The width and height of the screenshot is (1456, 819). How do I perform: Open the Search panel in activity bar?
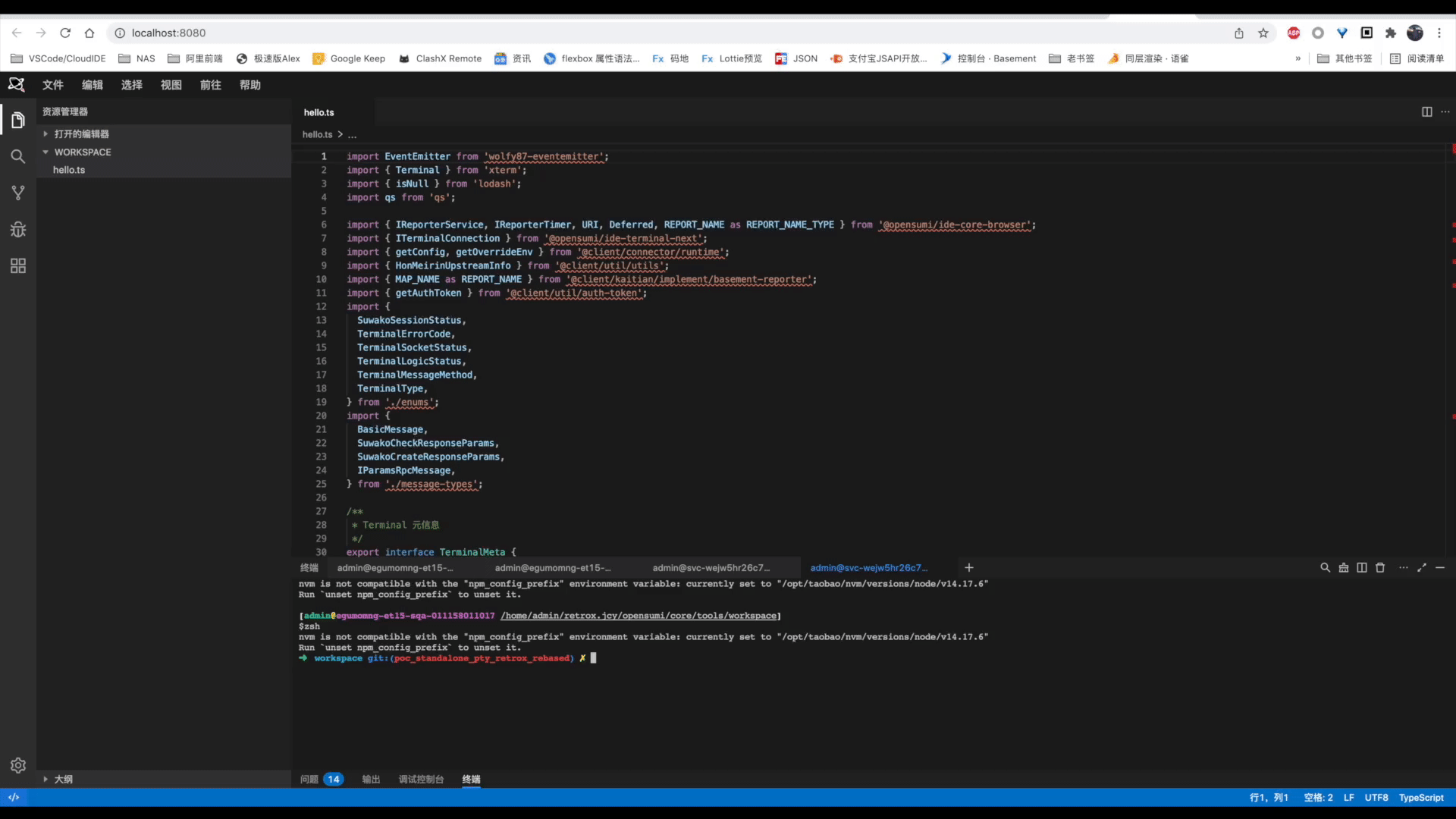[x=18, y=156]
